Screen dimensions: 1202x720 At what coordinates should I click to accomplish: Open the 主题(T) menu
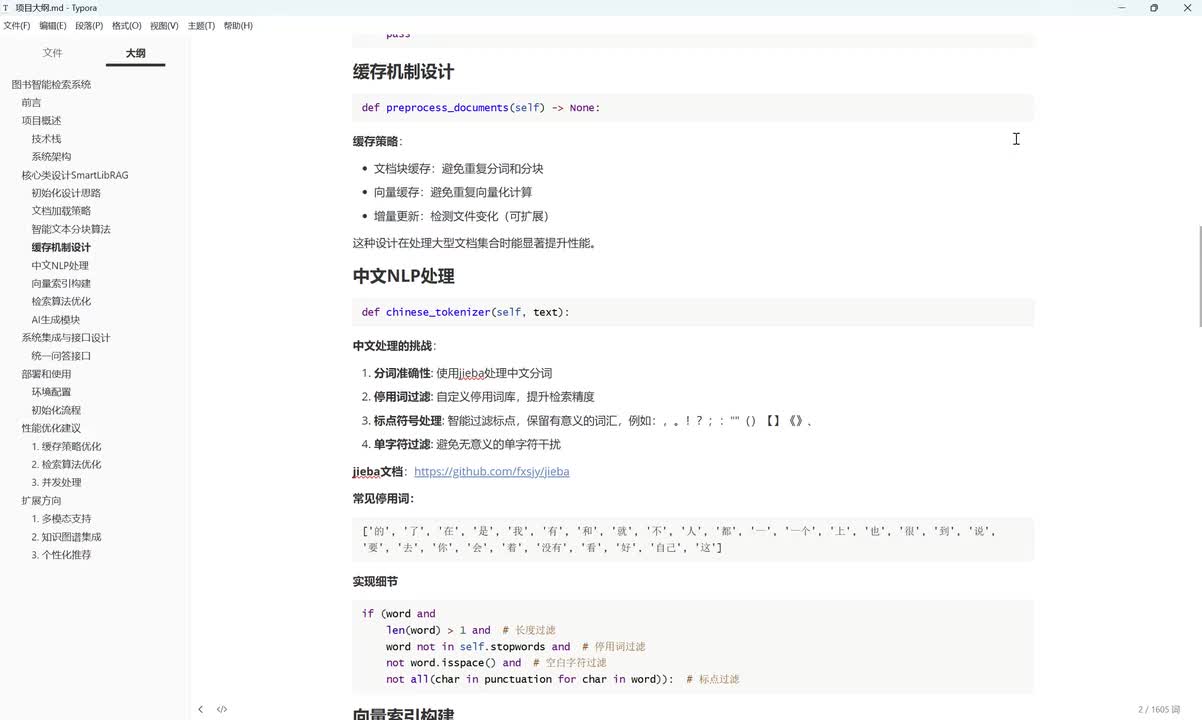(x=201, y=26)
